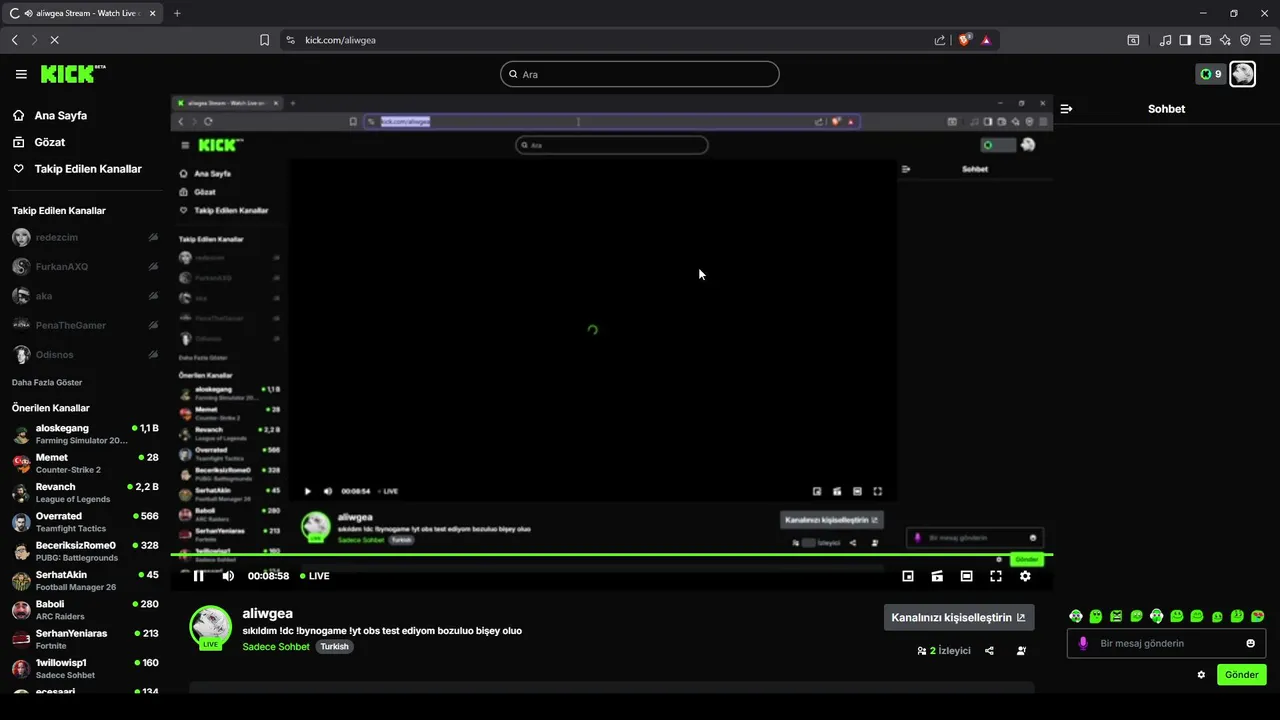1280x720 pixels.
Task: Insert the heart-eyes emote at row end
Action: 1258,616
